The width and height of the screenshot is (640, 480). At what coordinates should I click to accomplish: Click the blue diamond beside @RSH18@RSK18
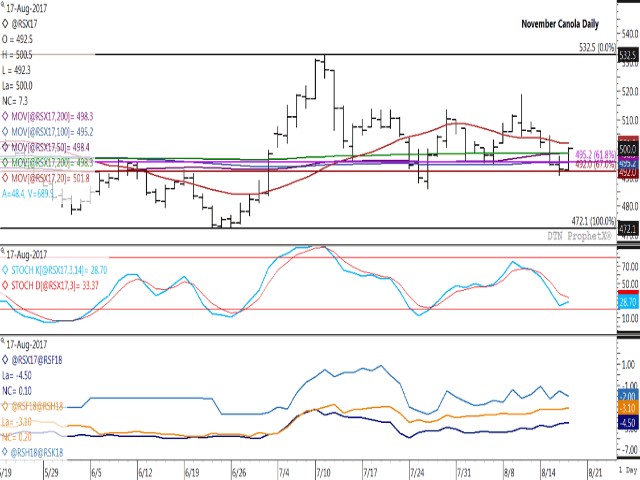pyautogui.click(x=5, y=452)
